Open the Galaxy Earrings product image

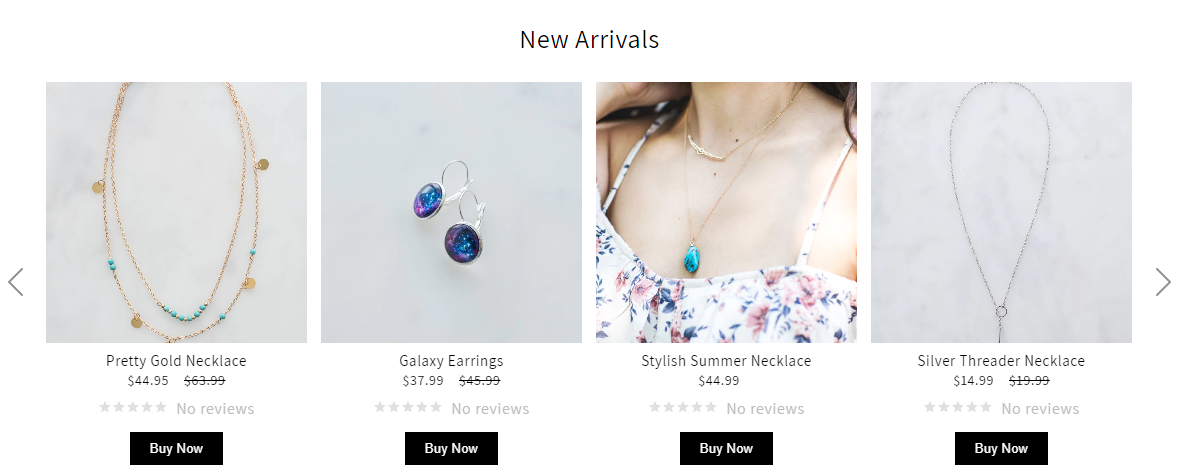point(451,212)
